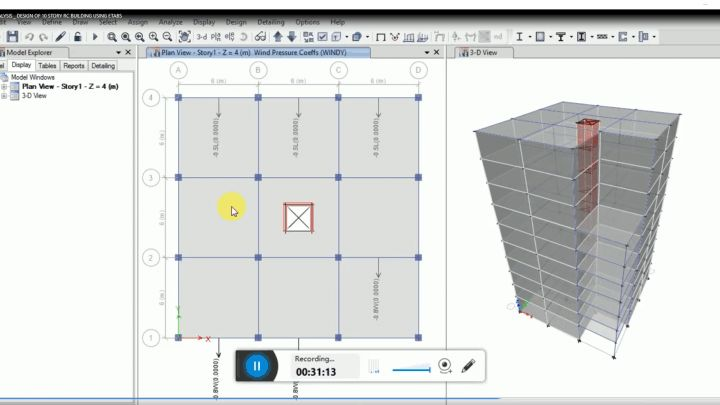720x405 pixels.
Task: Switch to Detailing tab in Model Explorer
Action: [103, 66]
